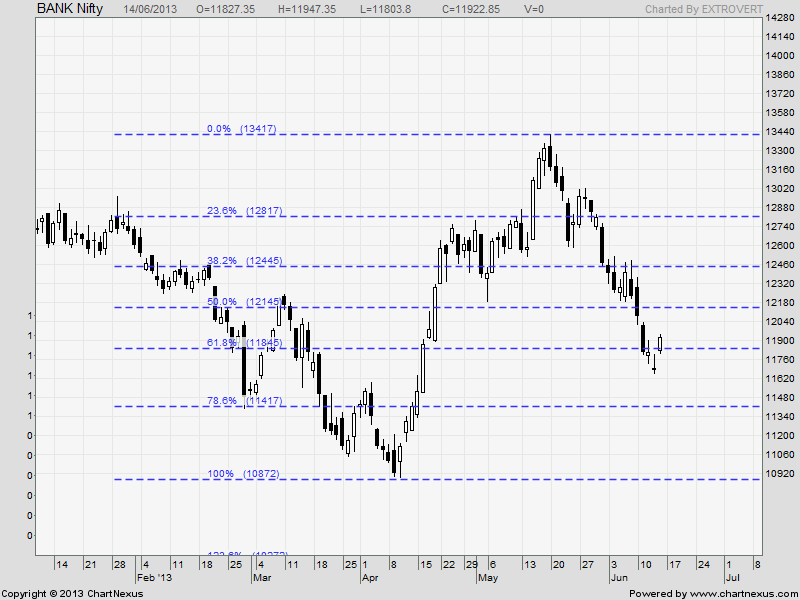The image size is (800, 600).
Task: Click the Apr month marker on the time axis
Action: (370, 578)
